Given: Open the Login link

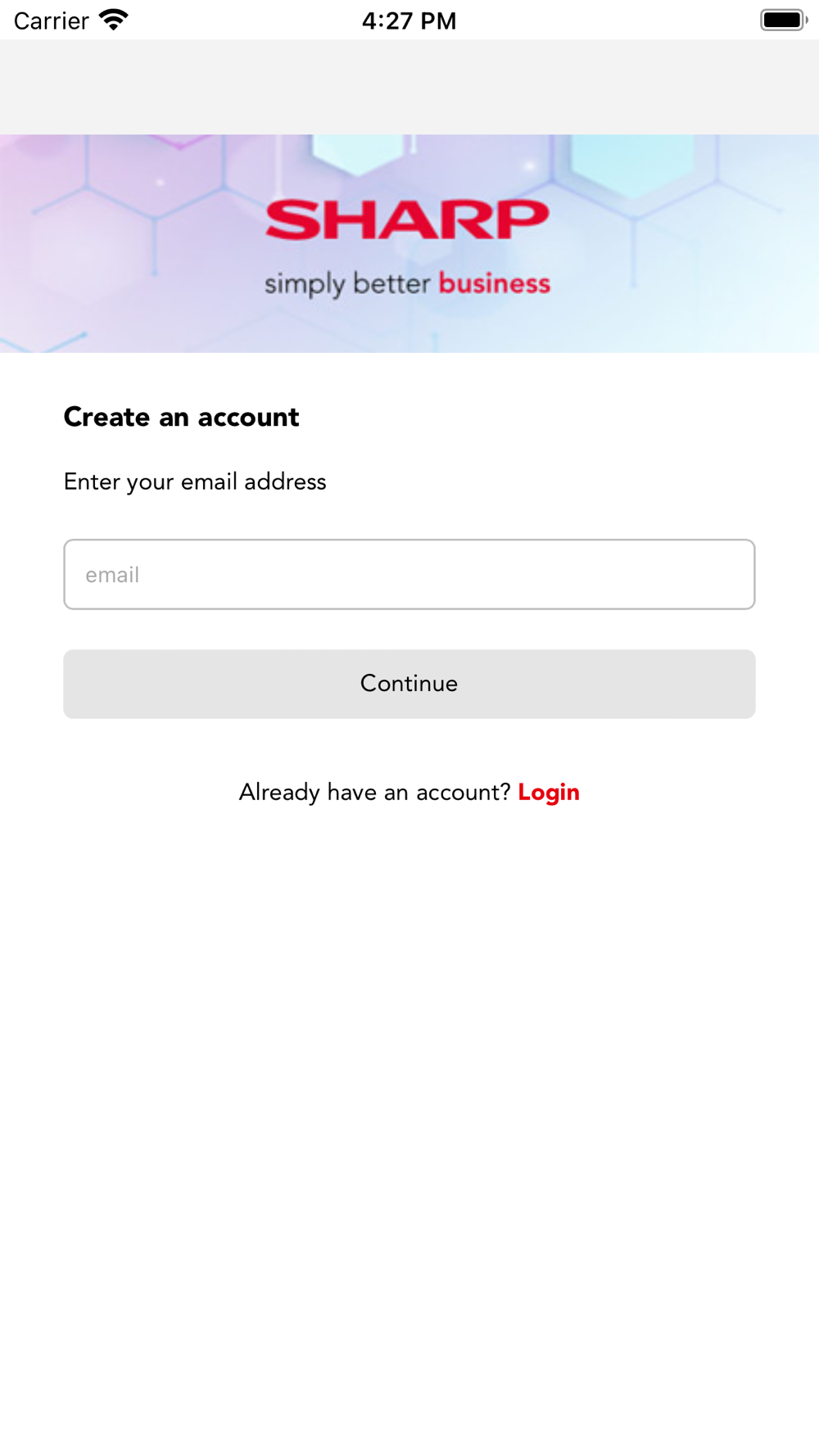Looking at the screenshot, I should click(x=549, y=792).
